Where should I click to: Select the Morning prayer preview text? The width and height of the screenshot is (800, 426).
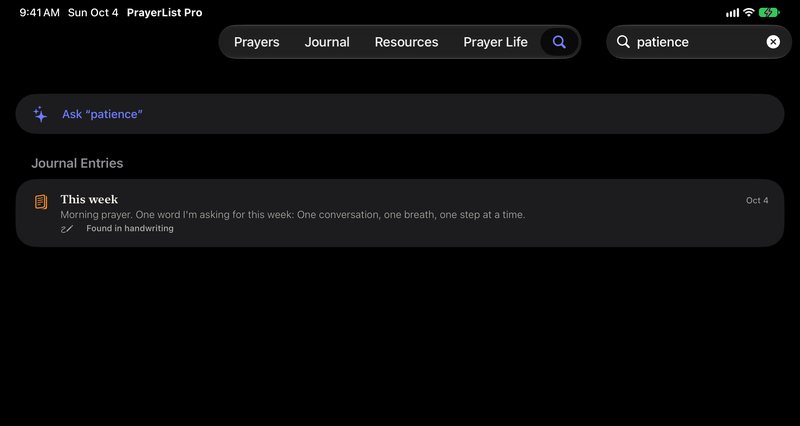pyautogui.click(x=293, y=215)
